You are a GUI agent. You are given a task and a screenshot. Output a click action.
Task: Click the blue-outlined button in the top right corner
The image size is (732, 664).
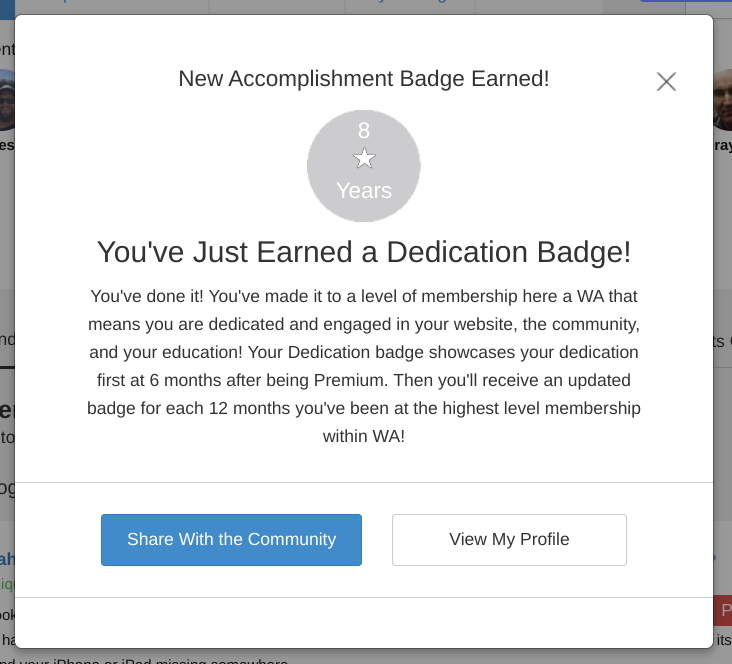660,5
